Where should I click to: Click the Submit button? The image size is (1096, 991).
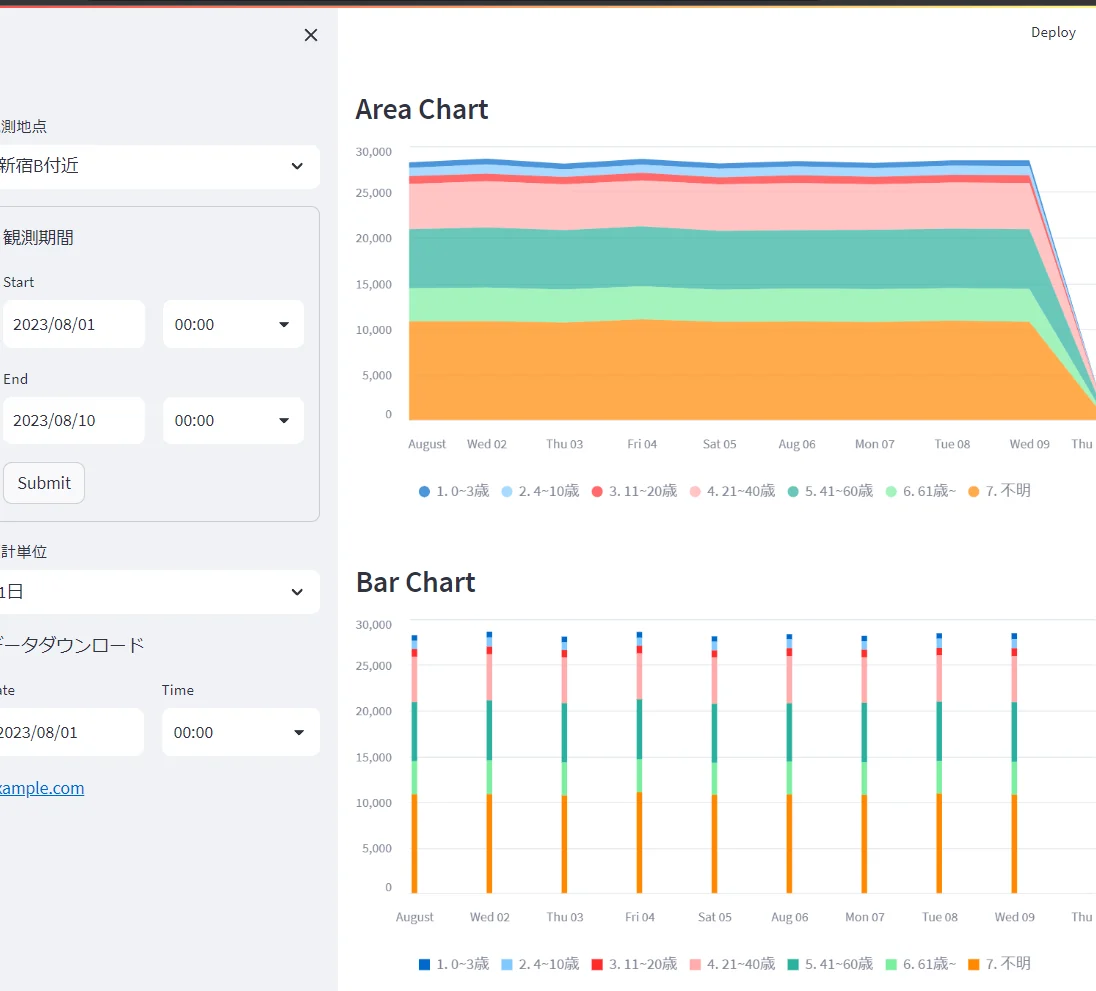pyautogui.click(x=44, y=483)
